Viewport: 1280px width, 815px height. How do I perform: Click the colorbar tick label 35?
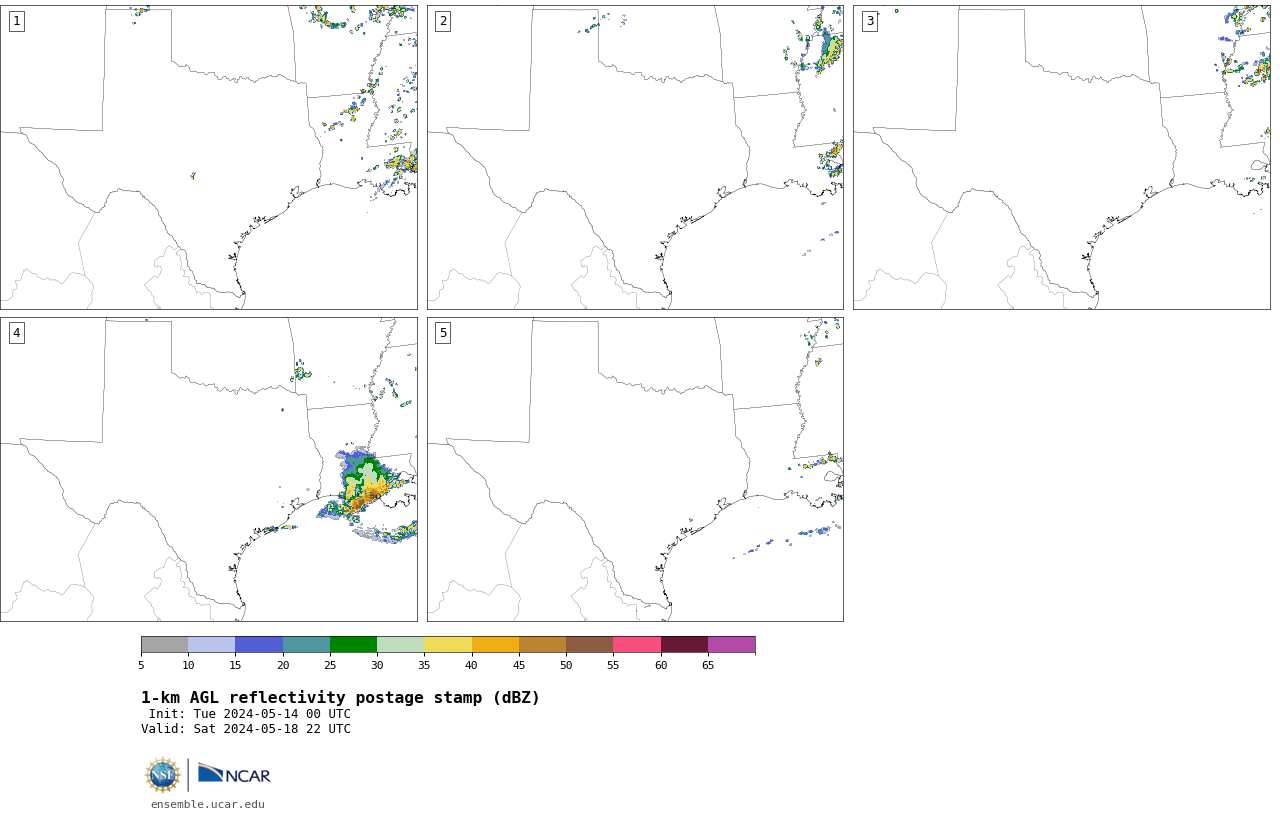point(424,665)
